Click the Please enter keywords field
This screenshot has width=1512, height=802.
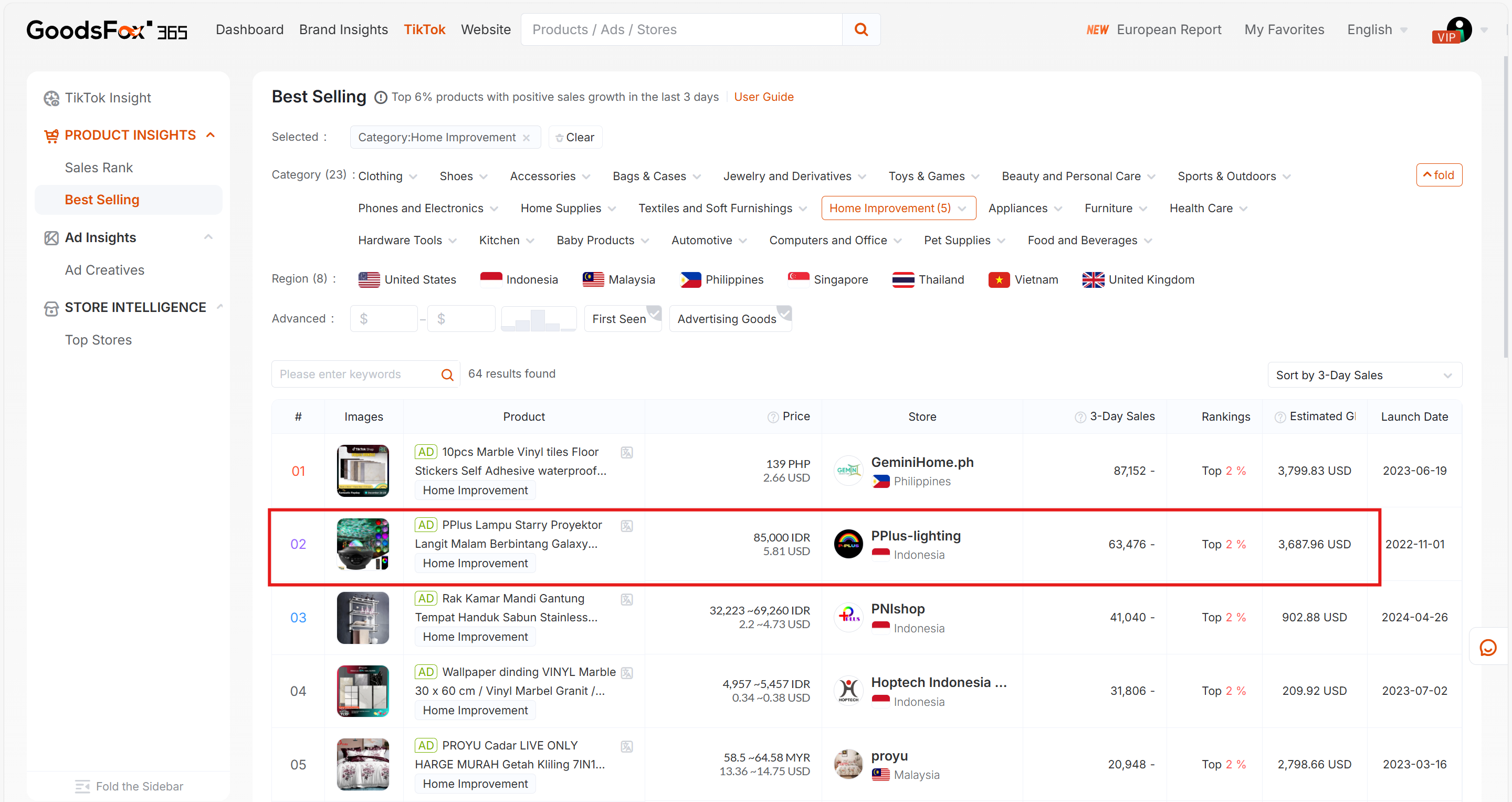(356, 374)
